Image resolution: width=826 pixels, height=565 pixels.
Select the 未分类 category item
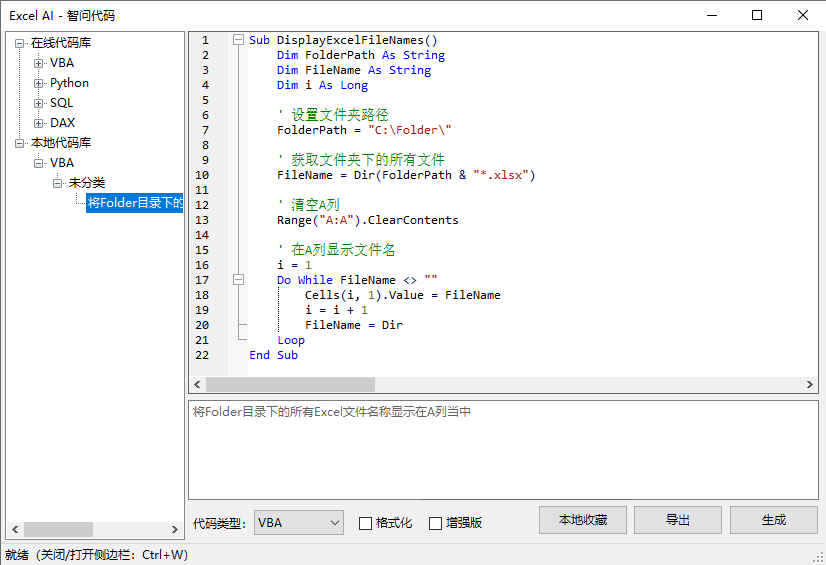tap(86, 183)
